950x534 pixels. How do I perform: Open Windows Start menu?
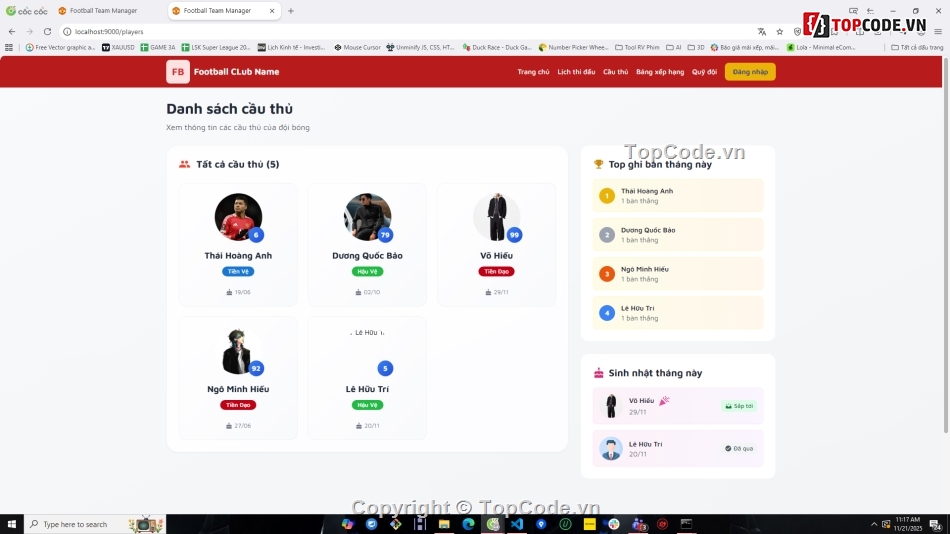tap(12, 524)
